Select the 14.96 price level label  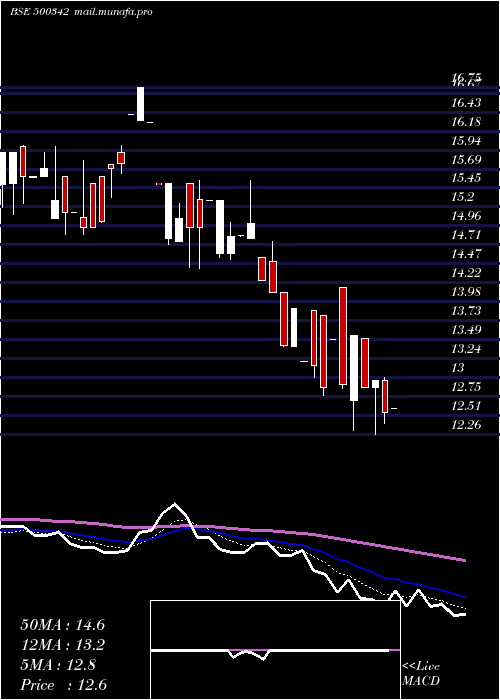tap(466, 216)
